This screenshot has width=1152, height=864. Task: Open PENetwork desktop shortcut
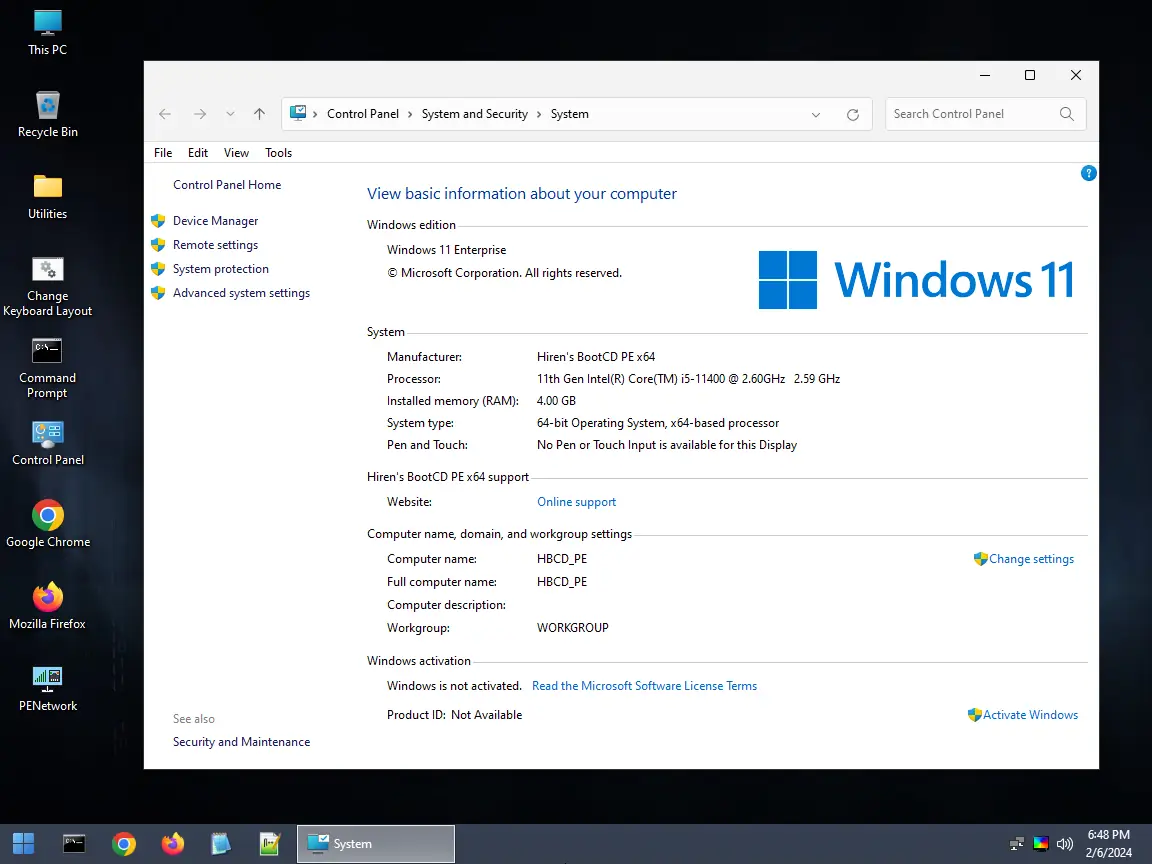[x=48, y=689]
